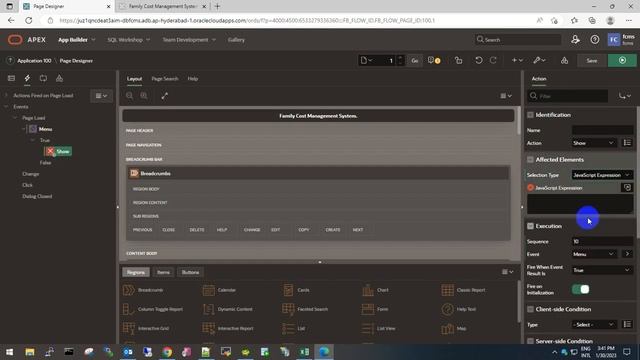Open the Selection Type dropdown
Viewport: 640px width, 360px height.
[602, 175]
